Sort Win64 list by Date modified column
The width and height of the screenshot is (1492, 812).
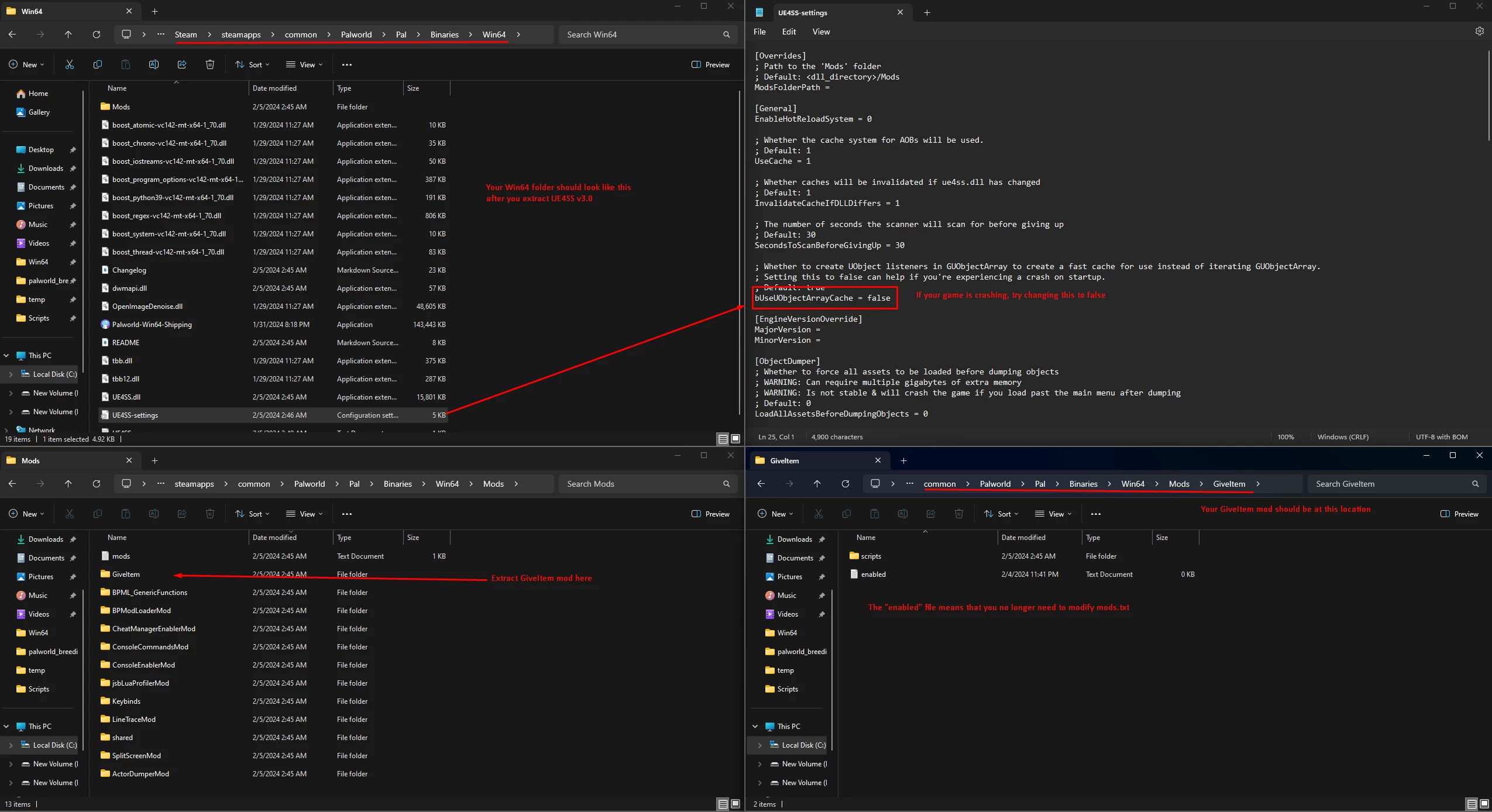pos(291,88)
